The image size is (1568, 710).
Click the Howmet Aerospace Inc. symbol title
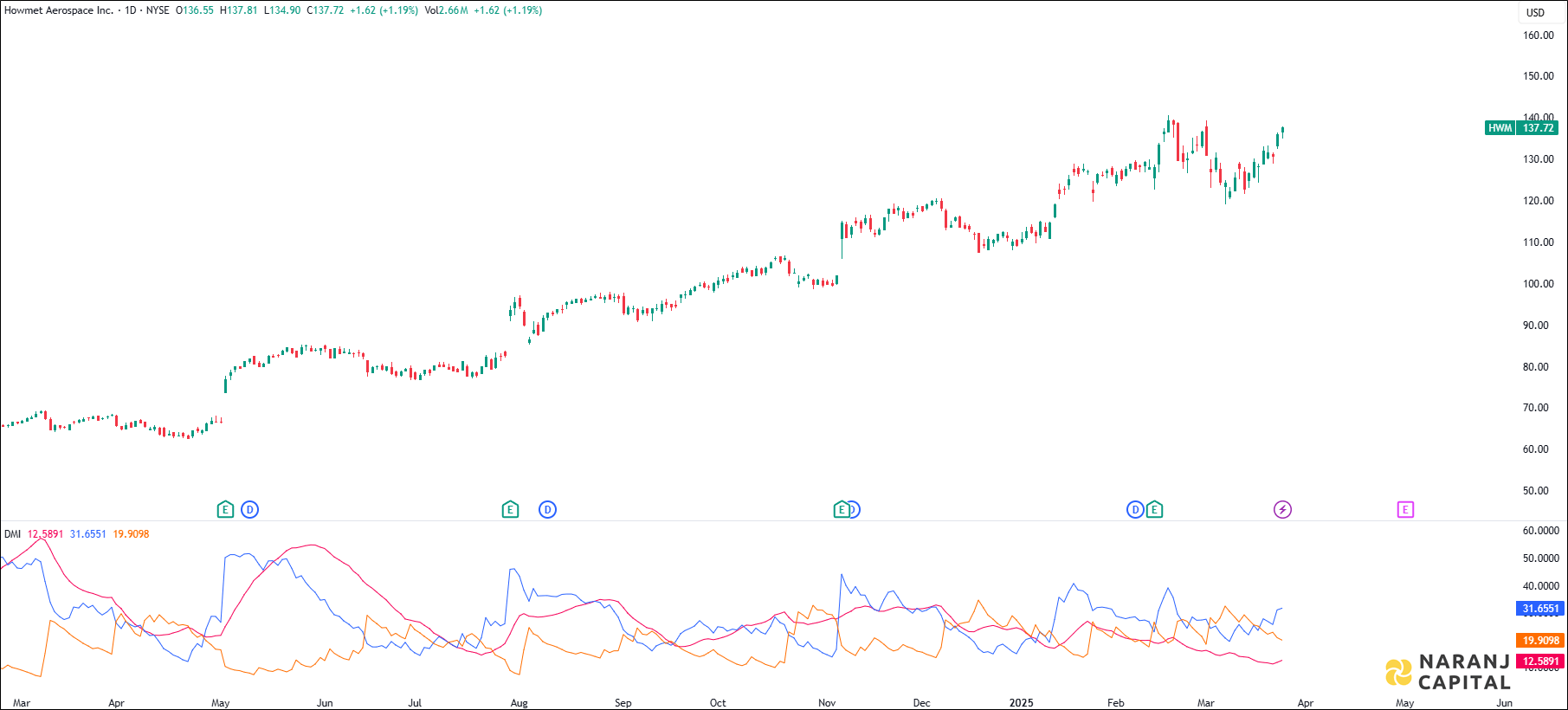(x=59, y=10)
